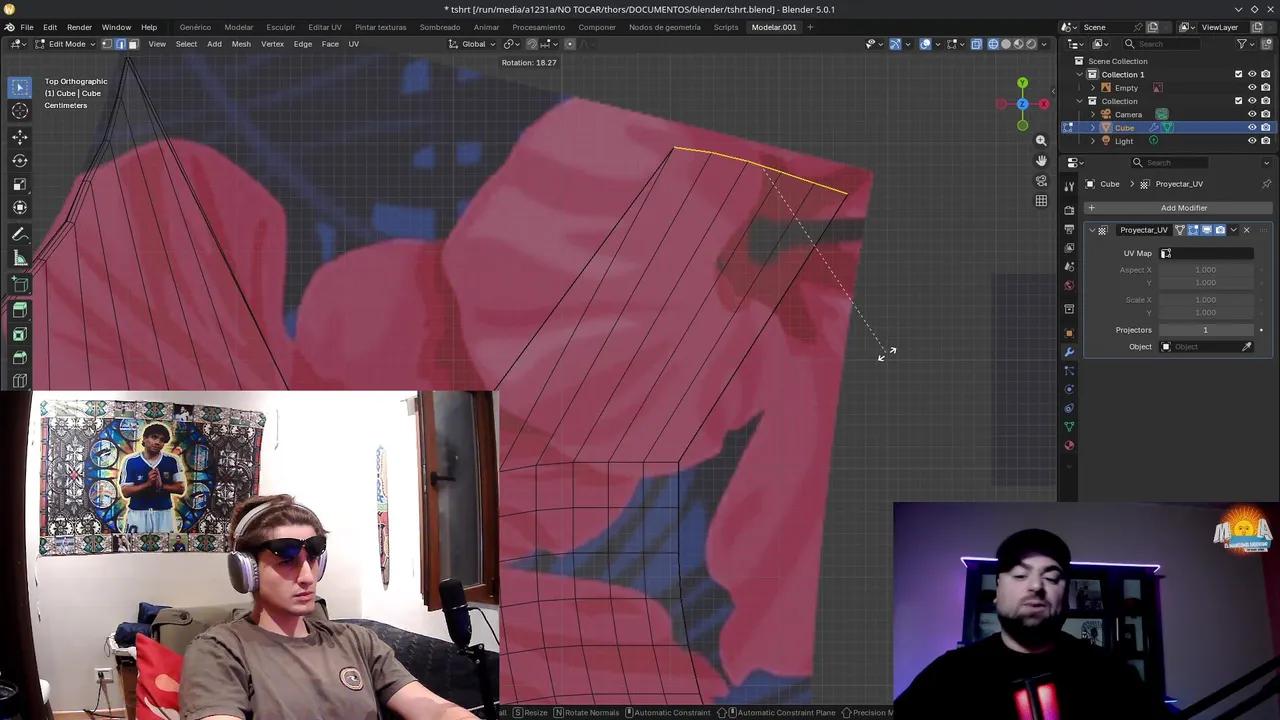
Task: Click the UV Map field
Action: [1206, 253]
